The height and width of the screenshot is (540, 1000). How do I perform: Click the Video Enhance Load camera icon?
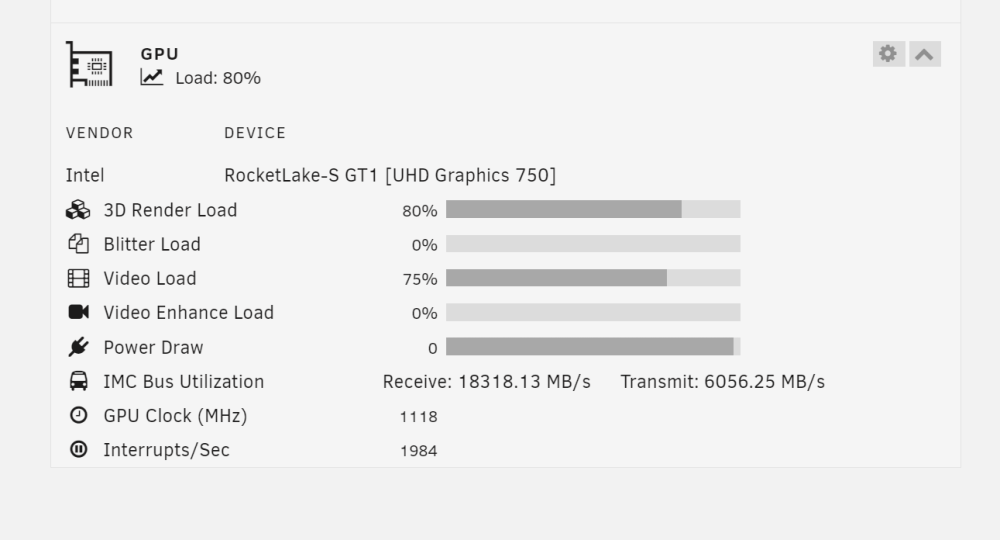[x=78, y=312]
